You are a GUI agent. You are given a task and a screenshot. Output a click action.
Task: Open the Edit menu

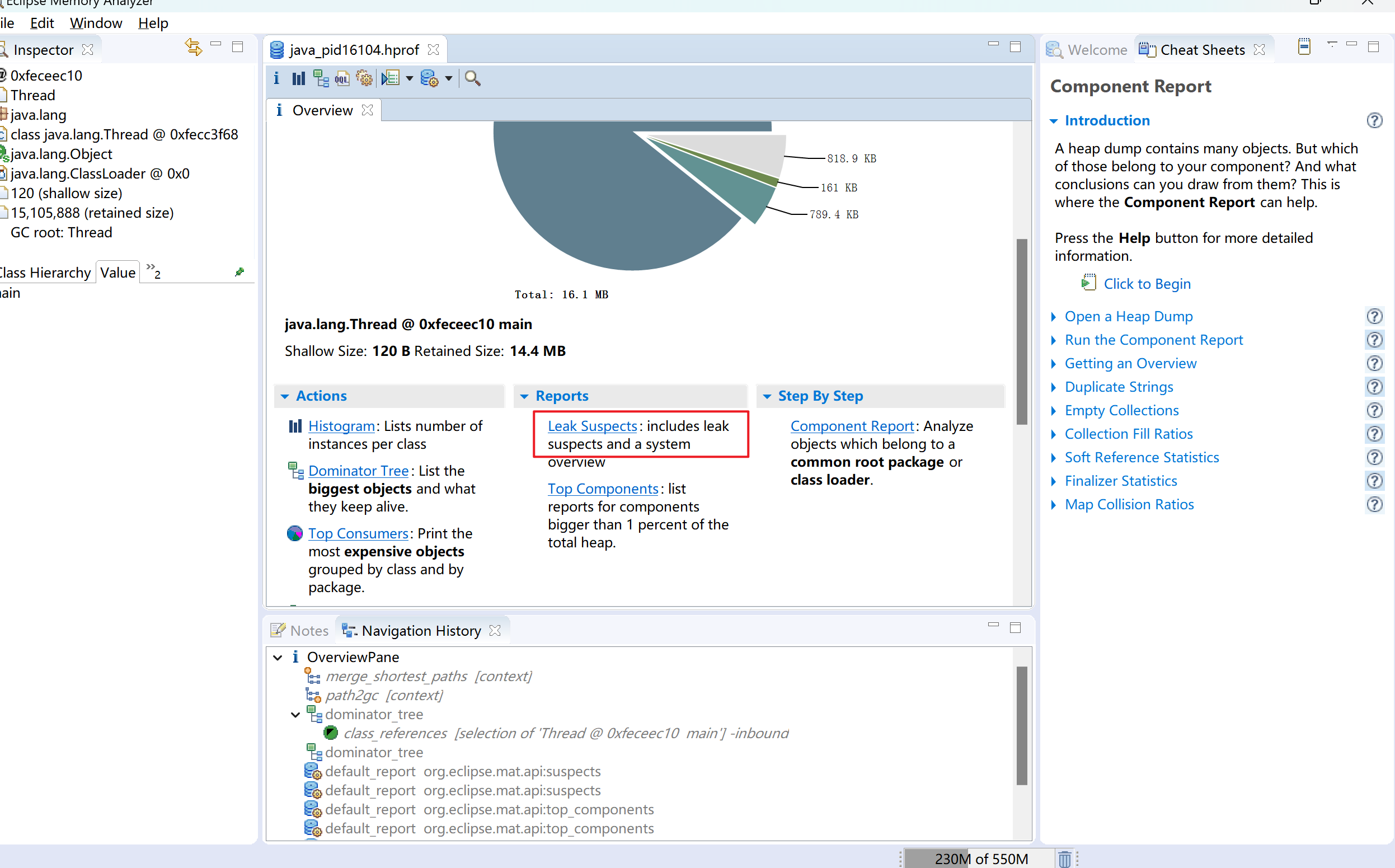42,24
